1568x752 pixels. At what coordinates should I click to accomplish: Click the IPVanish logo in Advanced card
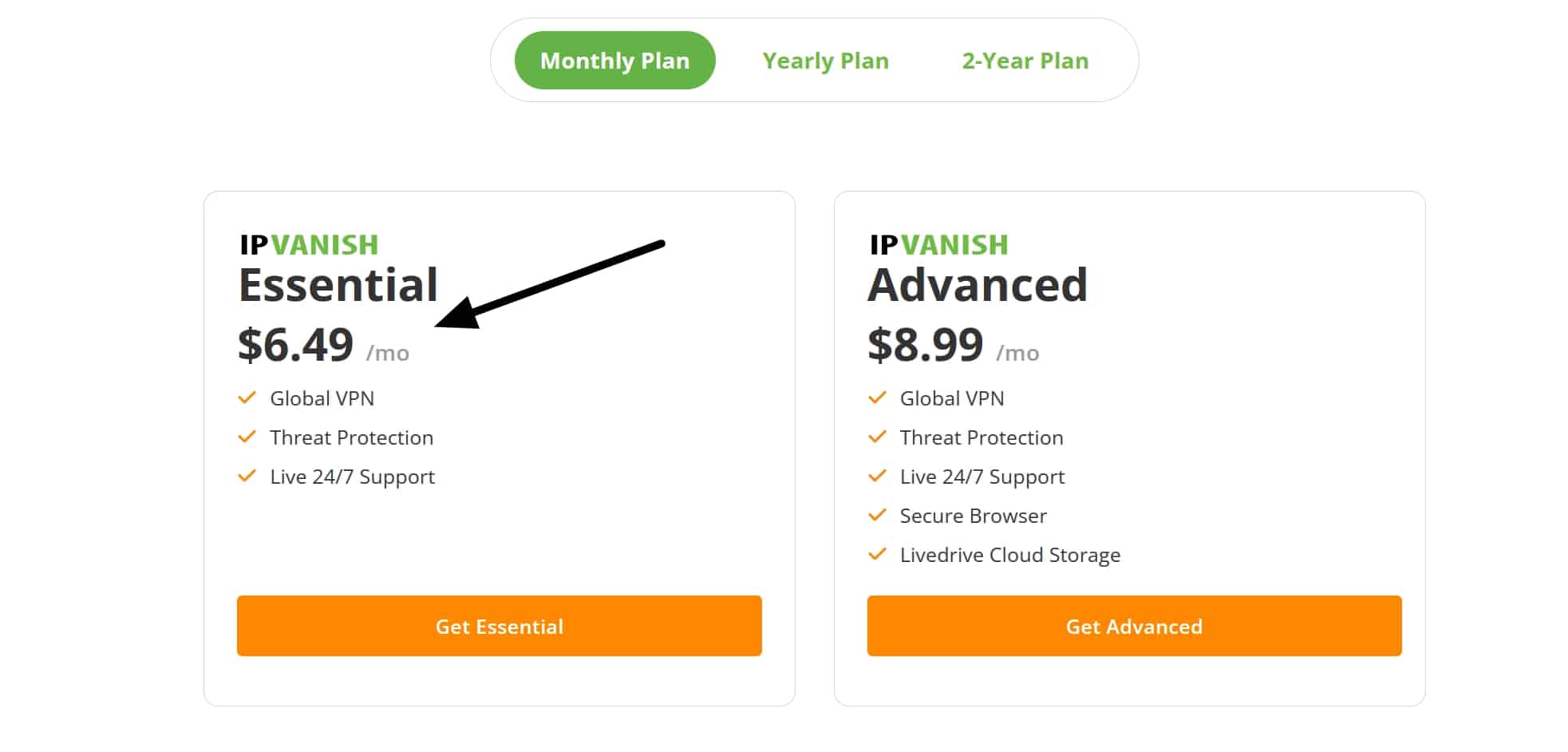pos(938,244)
